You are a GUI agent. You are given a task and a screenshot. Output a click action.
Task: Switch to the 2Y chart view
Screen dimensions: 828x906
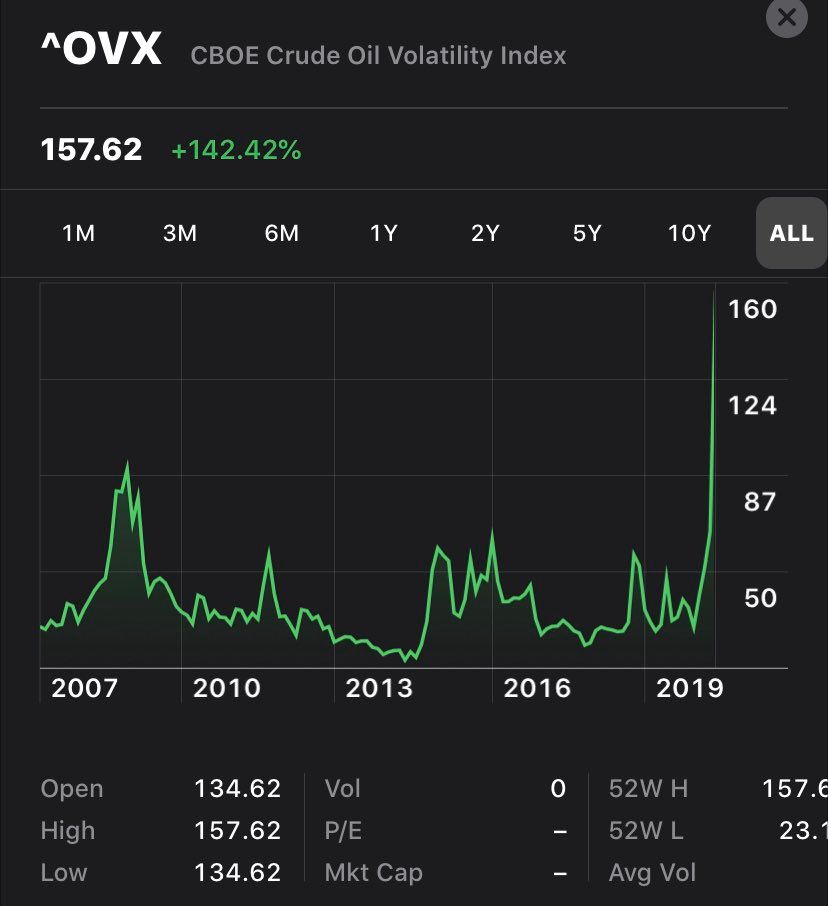click(485, 233)
